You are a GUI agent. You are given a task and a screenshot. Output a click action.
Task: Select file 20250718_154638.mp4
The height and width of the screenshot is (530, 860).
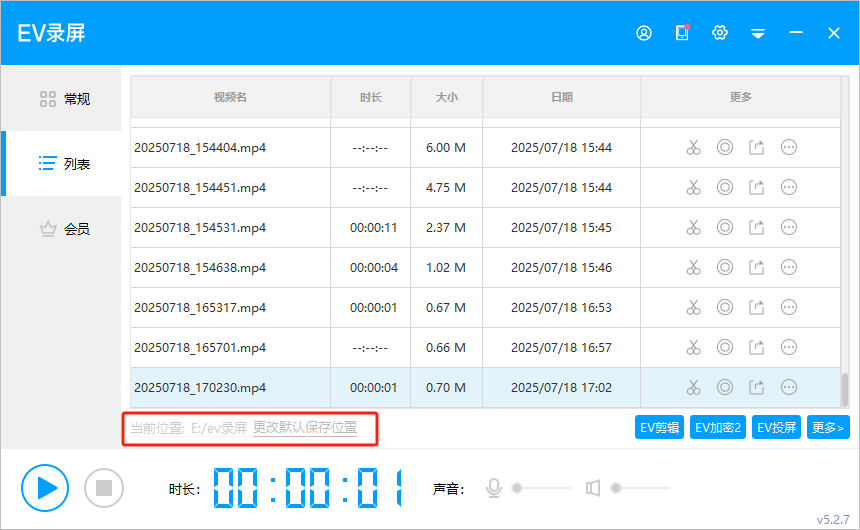pyautogui.click(x=200, y=268)
